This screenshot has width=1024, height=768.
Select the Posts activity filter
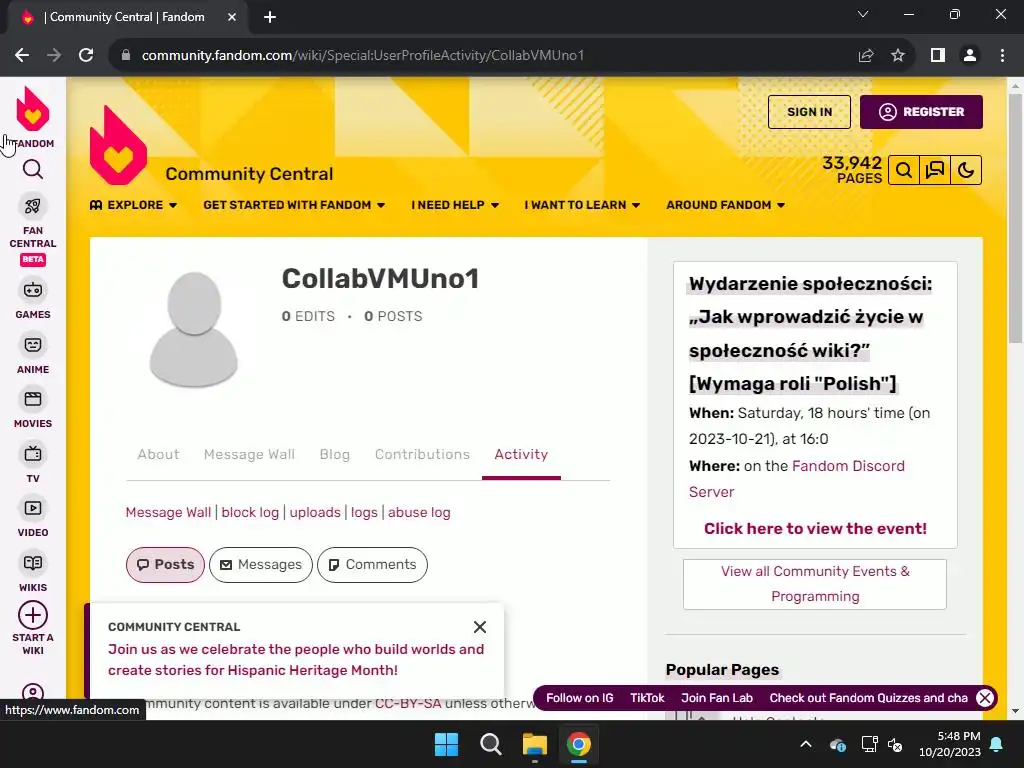pos(165,565)
